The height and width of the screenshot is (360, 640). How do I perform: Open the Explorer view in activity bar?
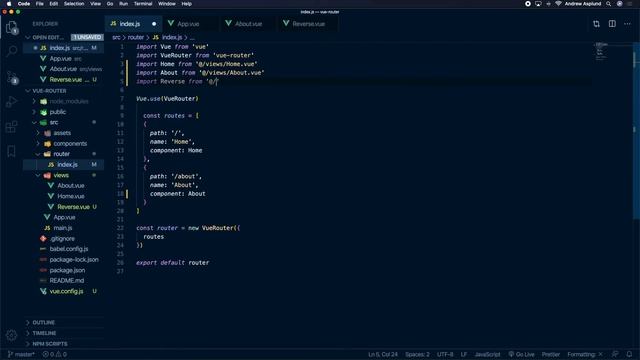tap(12, 27)
